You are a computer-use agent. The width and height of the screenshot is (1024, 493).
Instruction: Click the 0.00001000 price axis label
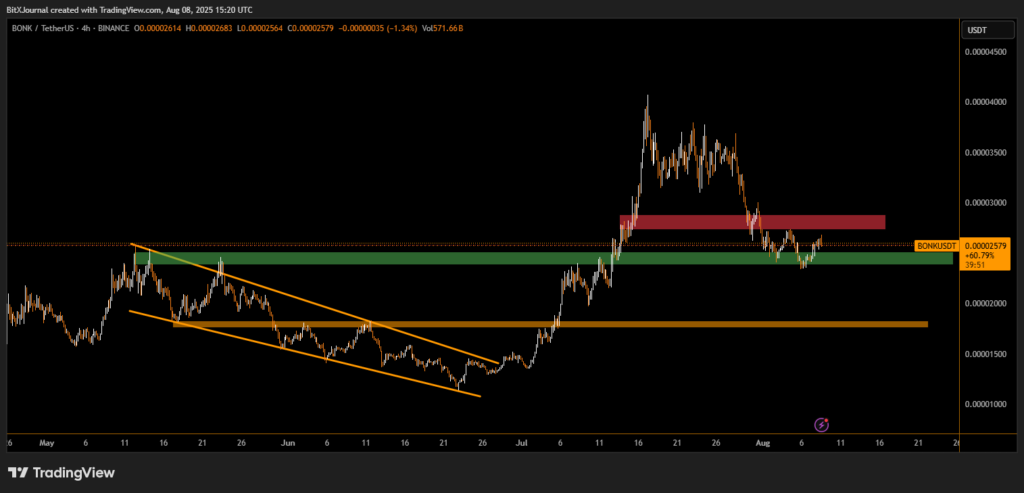click(985, 405)
